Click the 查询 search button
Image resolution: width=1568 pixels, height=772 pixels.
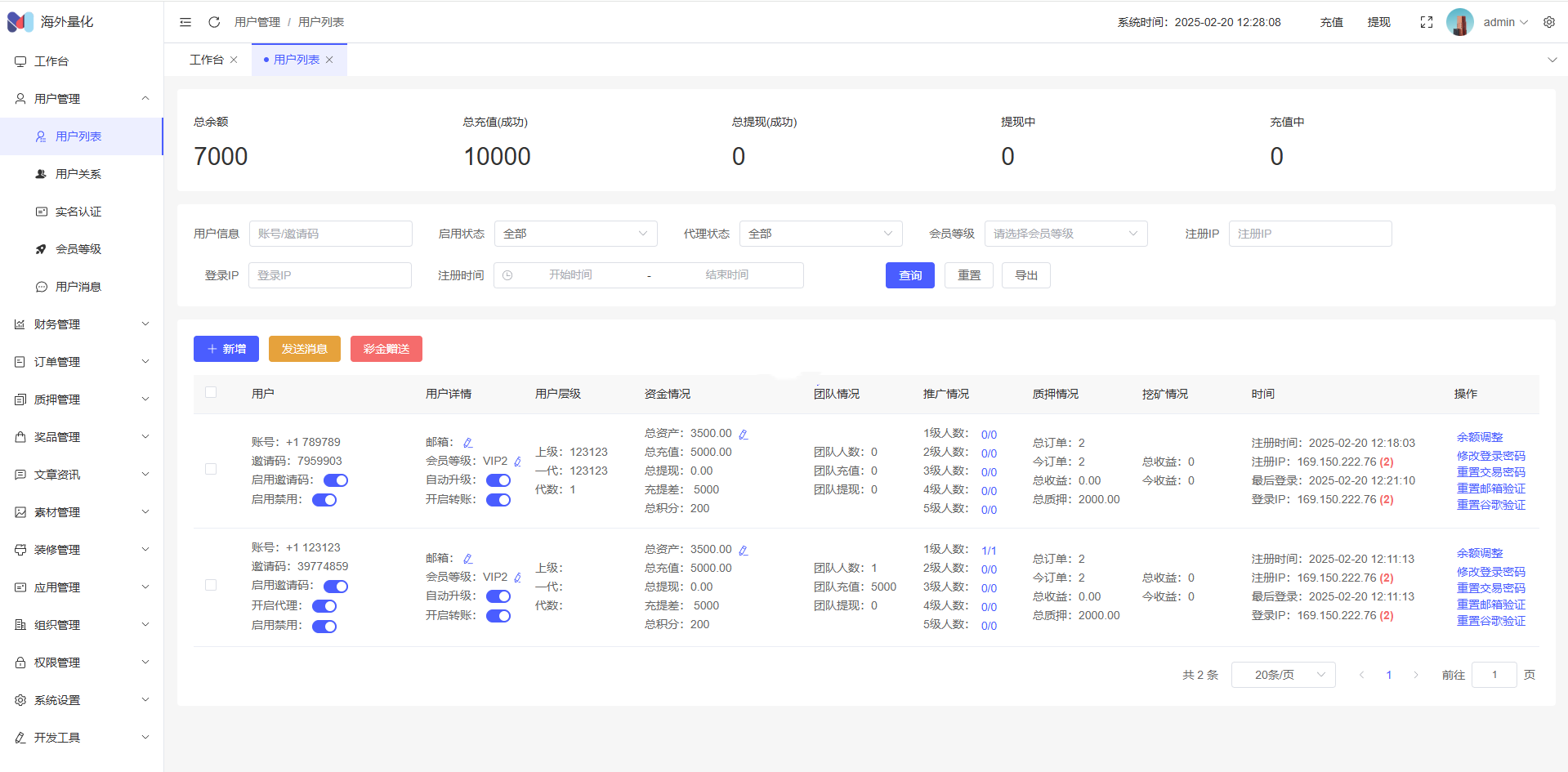[909, 275]
